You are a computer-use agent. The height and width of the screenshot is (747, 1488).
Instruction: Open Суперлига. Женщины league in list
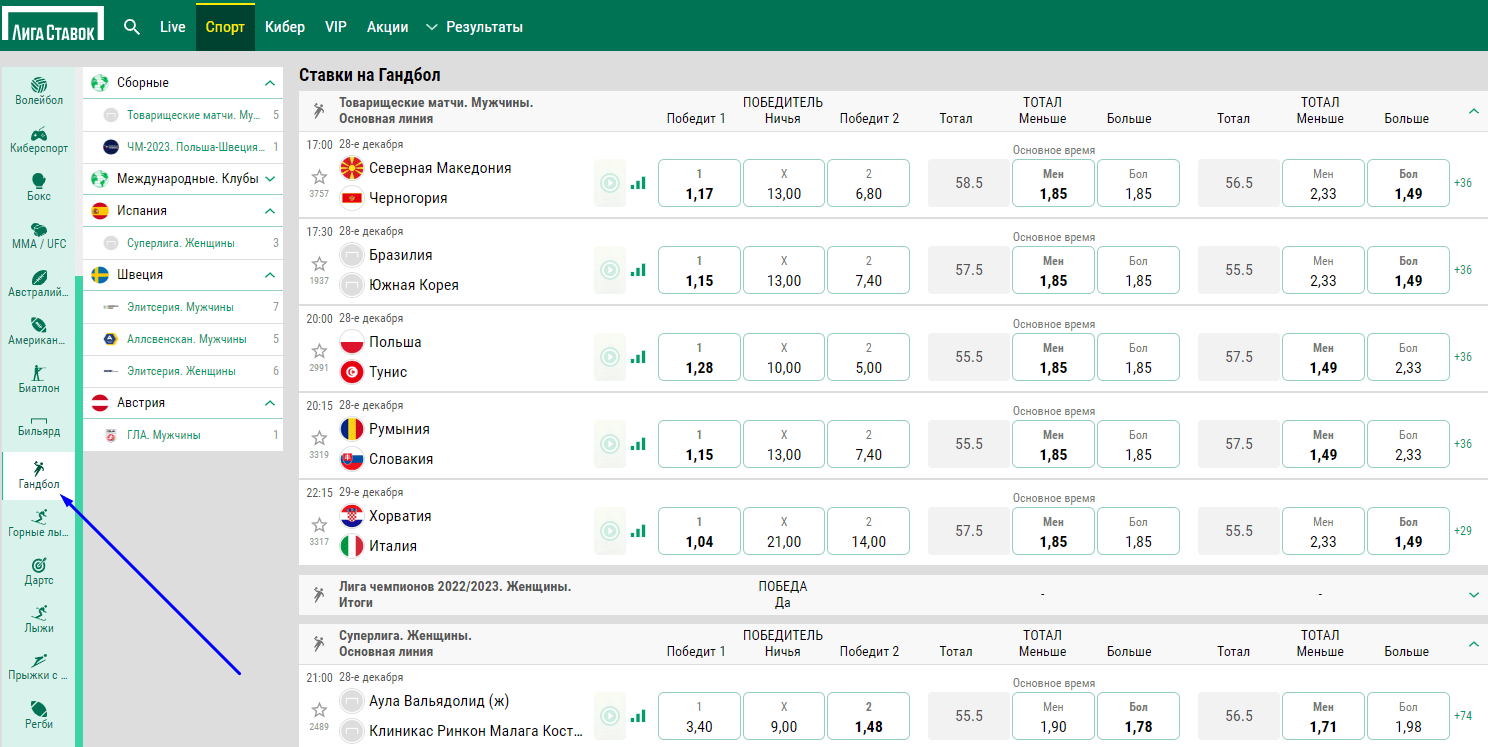(x=183, y=243)
